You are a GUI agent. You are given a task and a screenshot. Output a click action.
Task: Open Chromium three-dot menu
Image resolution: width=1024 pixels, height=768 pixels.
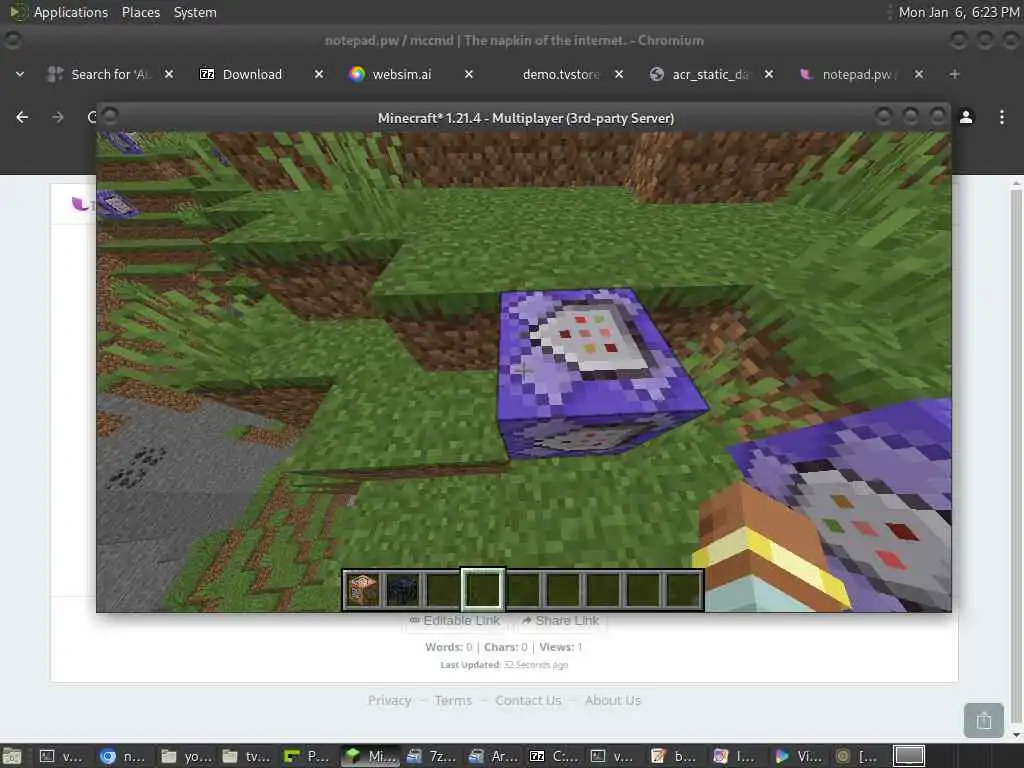1002,117
